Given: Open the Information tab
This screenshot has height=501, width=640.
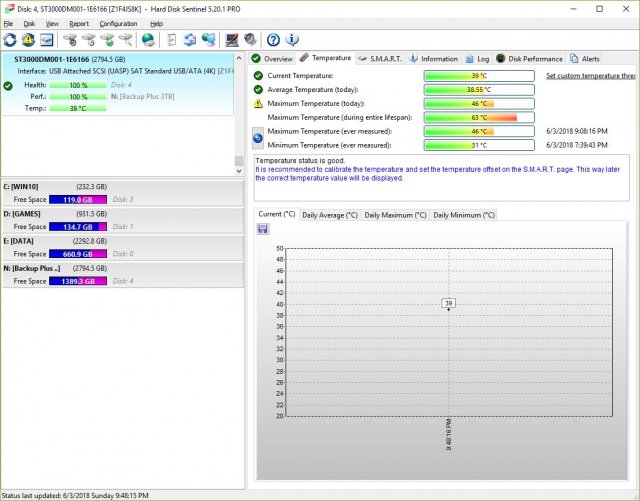Looking at the screenshot, I should (433, 59).
